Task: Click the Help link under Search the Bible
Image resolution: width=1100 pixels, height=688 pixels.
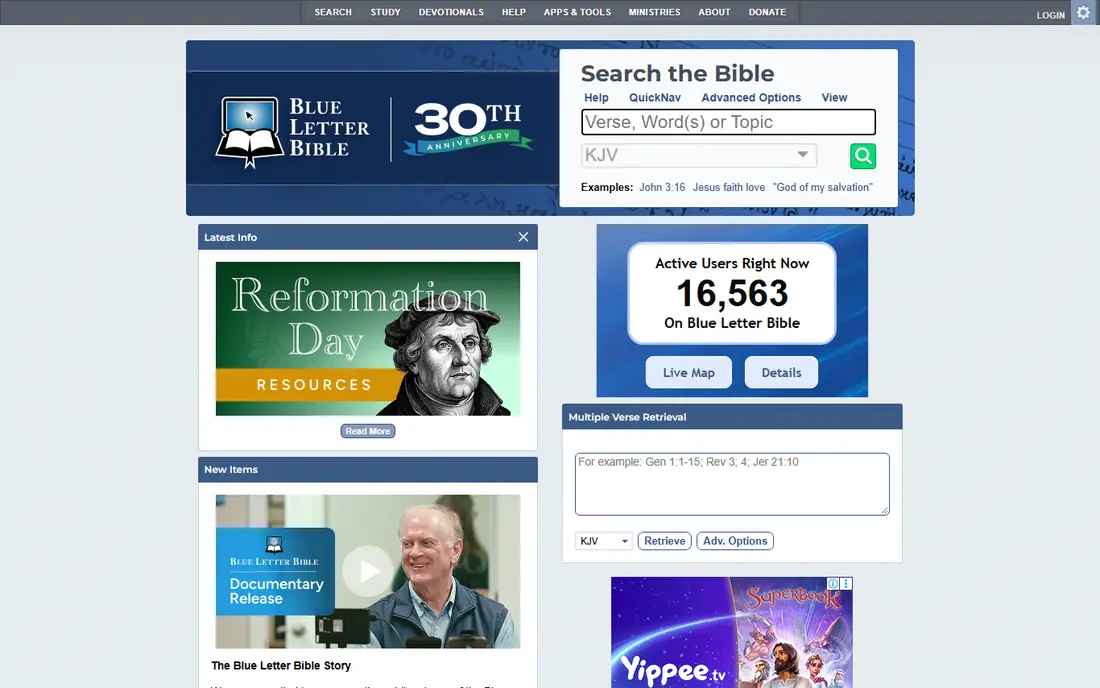Action: (596, 97)
